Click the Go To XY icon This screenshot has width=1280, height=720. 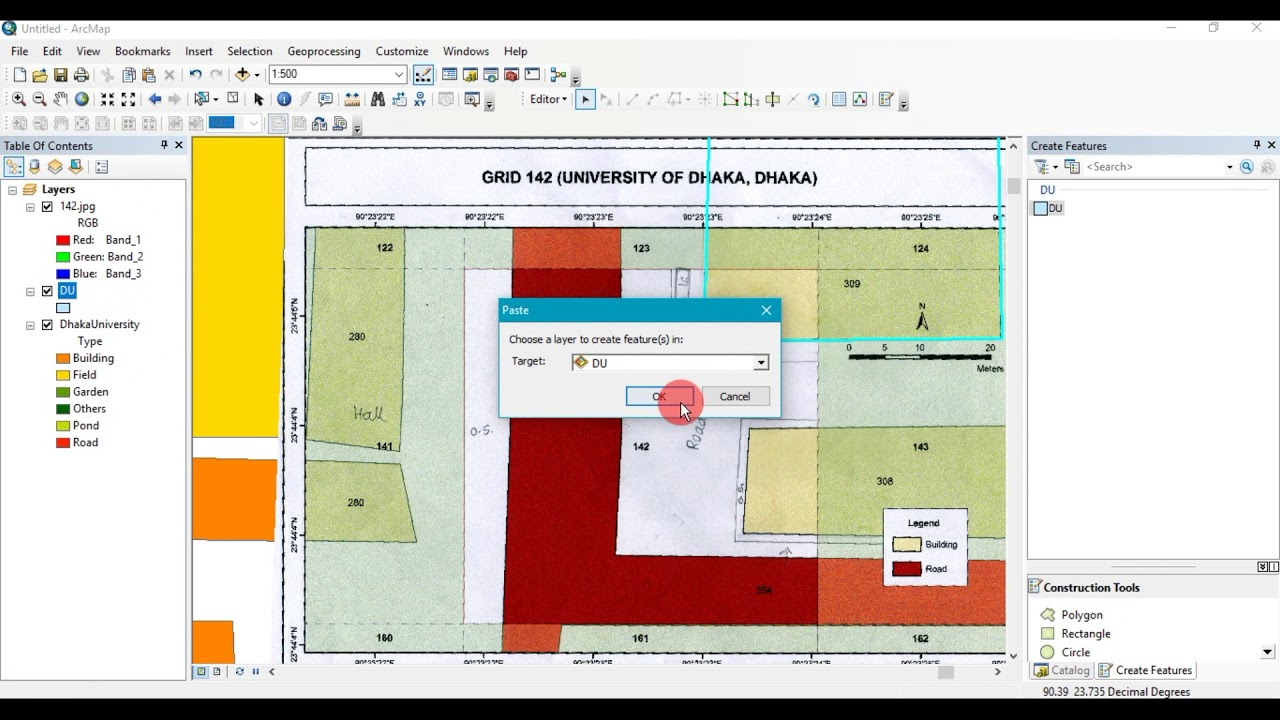(x=420, y=99)
